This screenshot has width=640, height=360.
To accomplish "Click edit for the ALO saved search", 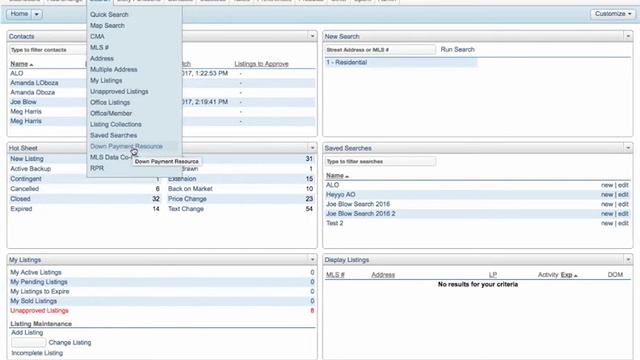I will [x=623, y=185].
